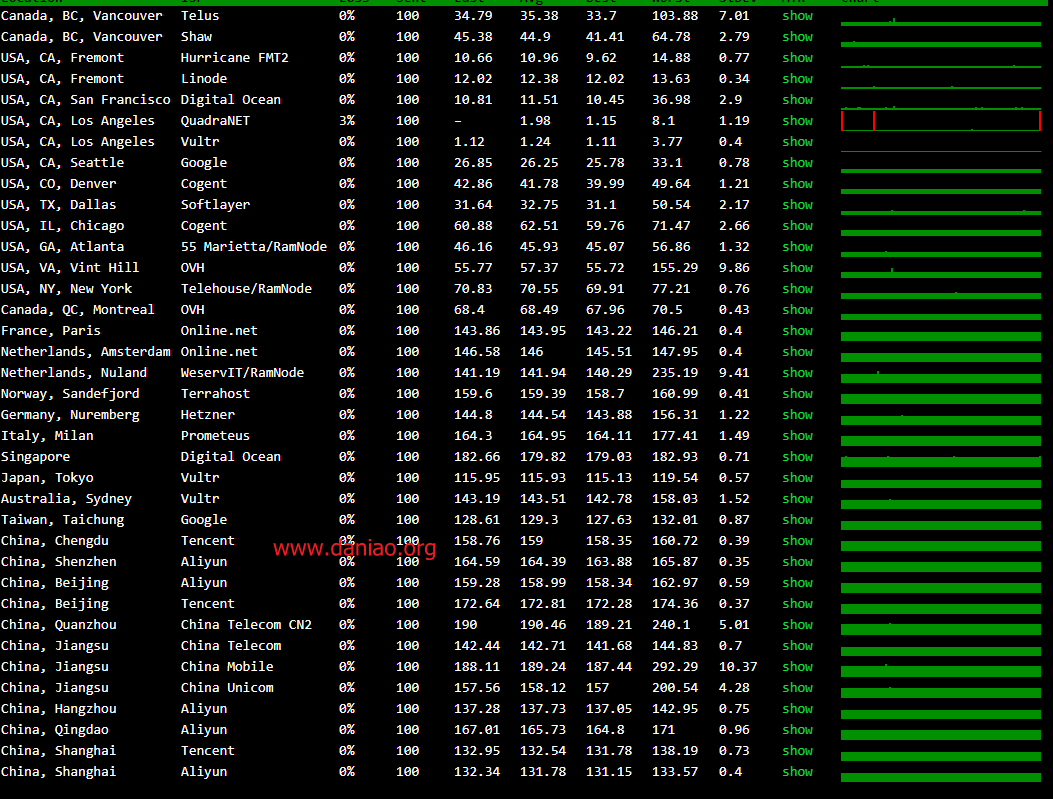Open the show link for QuadraNET
1053x799 pixels.
pyautogui.click(x=797, y=120)
